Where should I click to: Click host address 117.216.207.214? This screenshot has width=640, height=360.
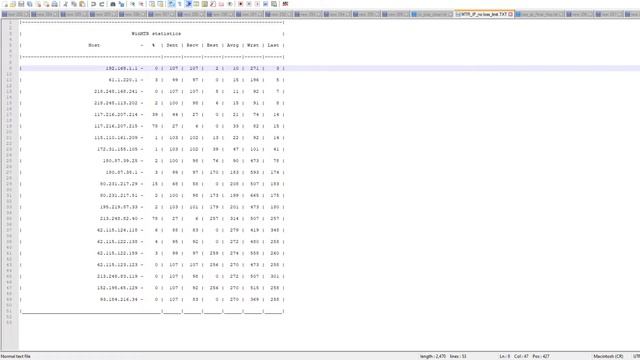pos(116,115)
